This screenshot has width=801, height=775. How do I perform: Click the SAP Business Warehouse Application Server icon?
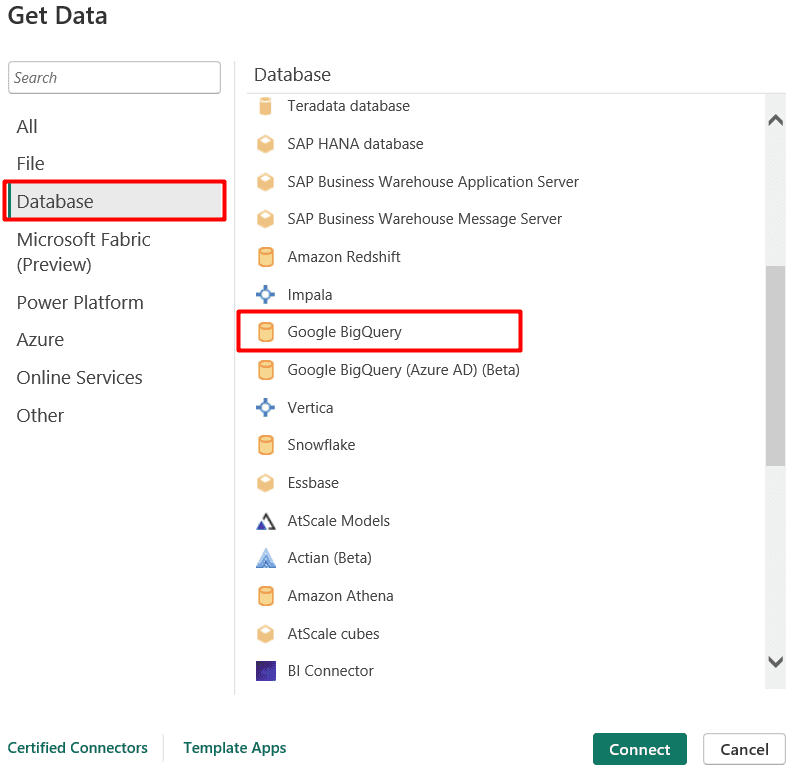[x=265, y=182]
